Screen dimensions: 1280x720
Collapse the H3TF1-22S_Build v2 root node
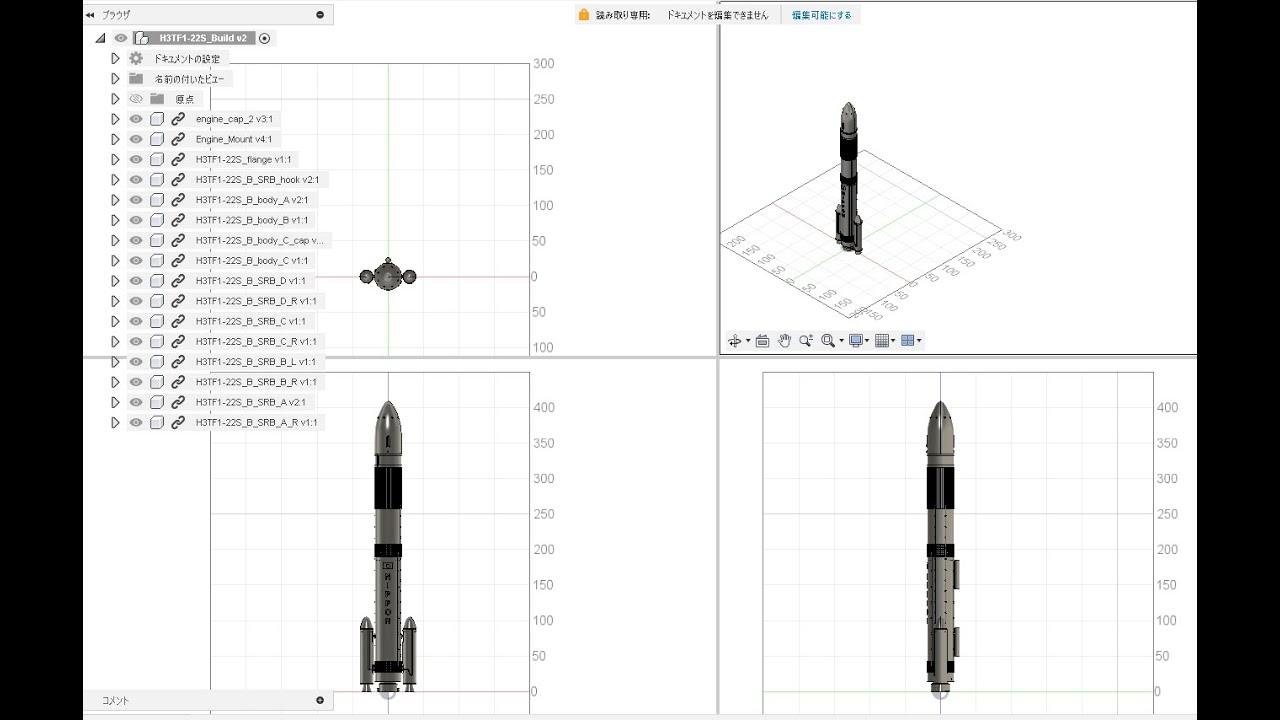100,38
